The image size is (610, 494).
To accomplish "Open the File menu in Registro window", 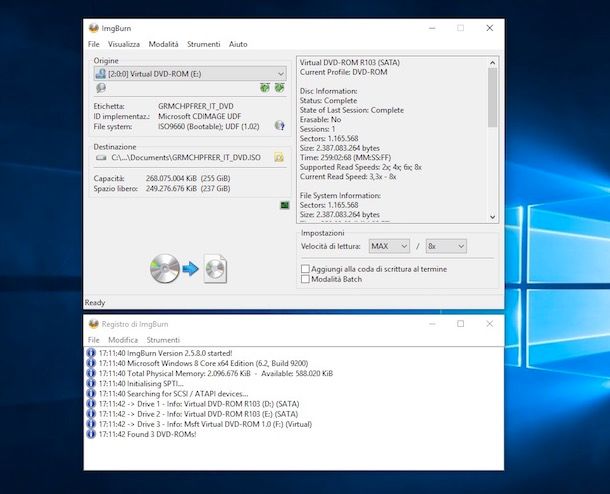I will (94, 340).
